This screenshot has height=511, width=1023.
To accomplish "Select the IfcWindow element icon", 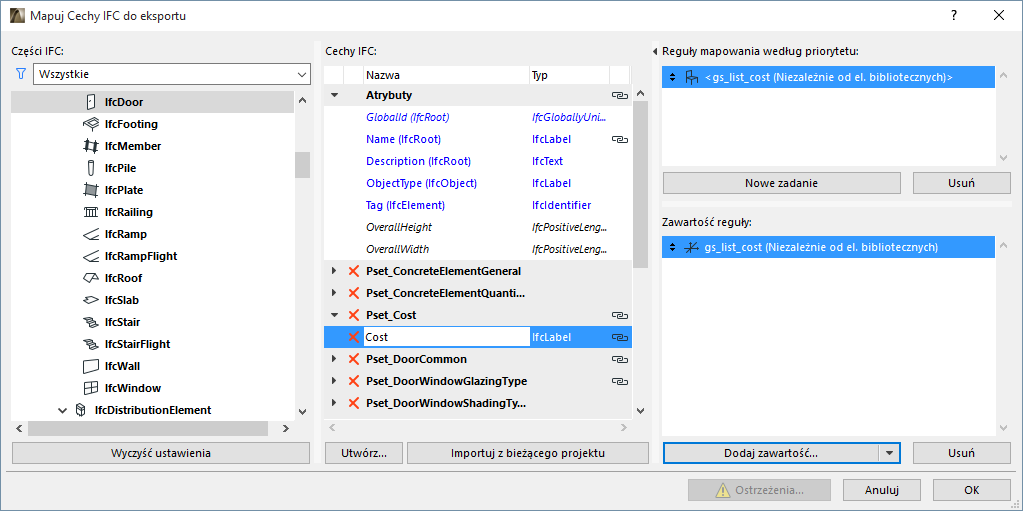I will 91,388.
